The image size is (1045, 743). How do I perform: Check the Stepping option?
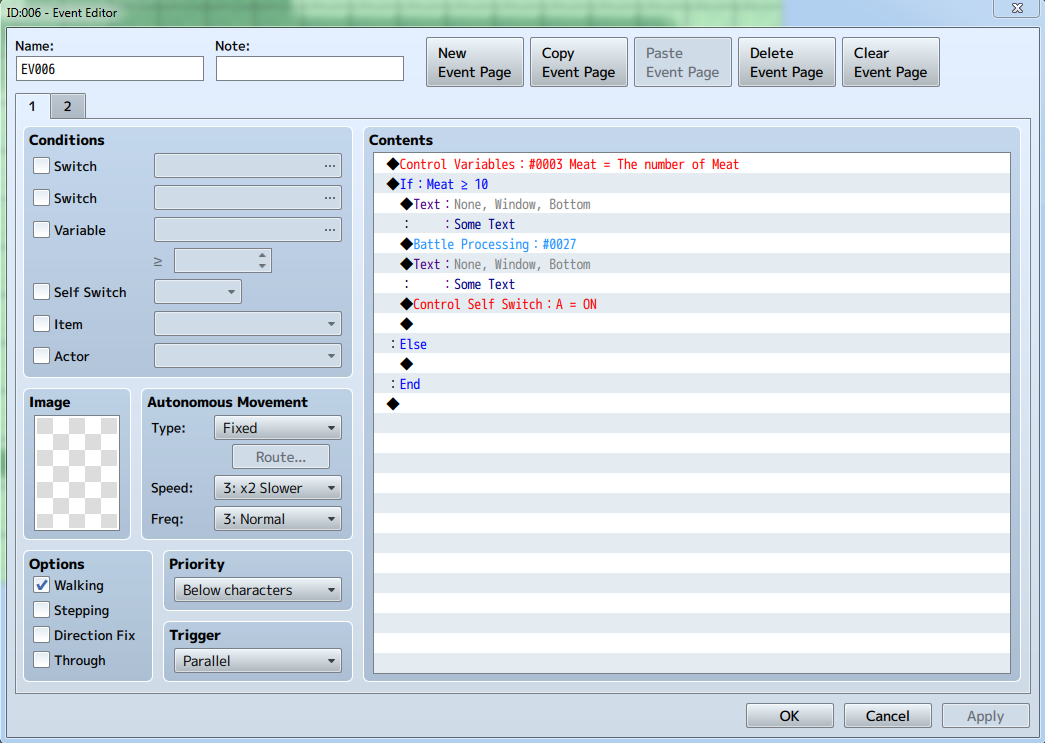tap(41, 610)
